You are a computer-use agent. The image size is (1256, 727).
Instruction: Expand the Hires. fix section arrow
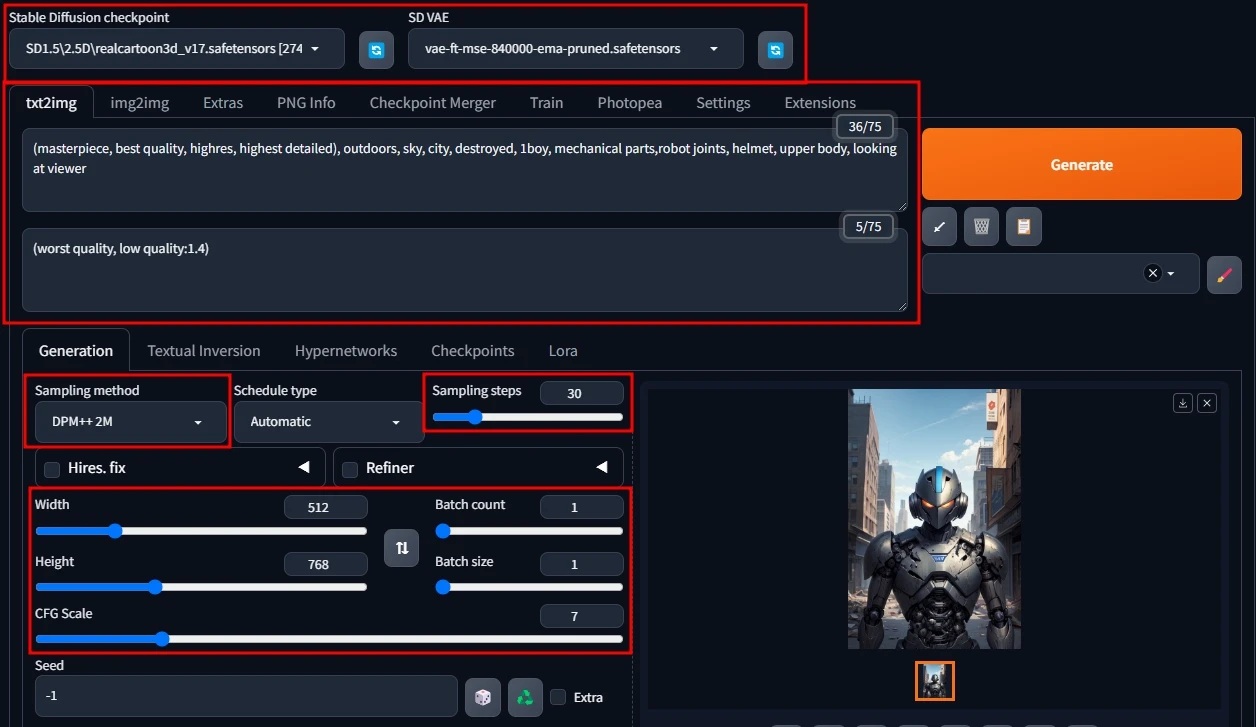point(303,467)
